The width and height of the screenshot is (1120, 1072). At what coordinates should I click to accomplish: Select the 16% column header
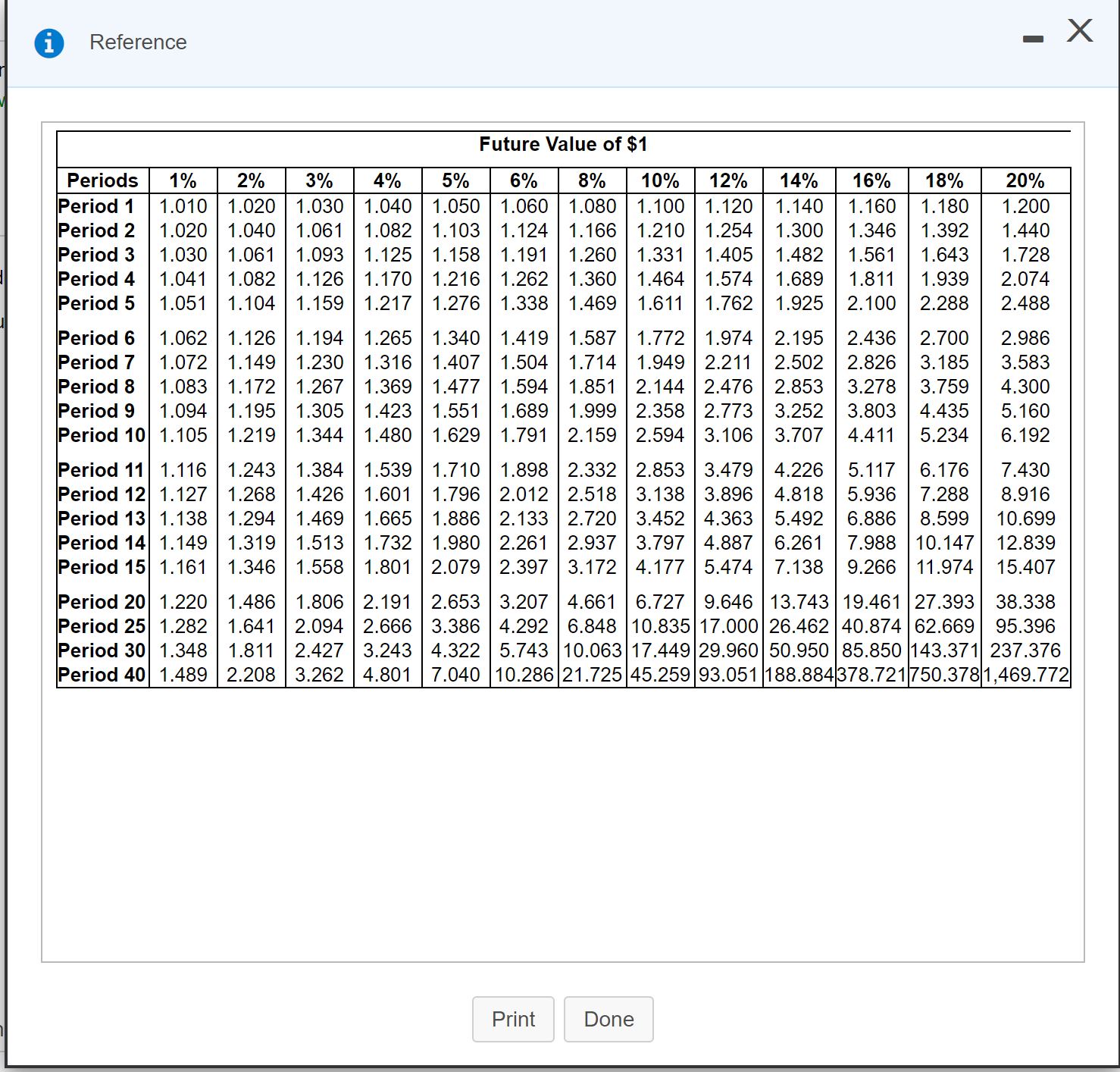[871, 180]
